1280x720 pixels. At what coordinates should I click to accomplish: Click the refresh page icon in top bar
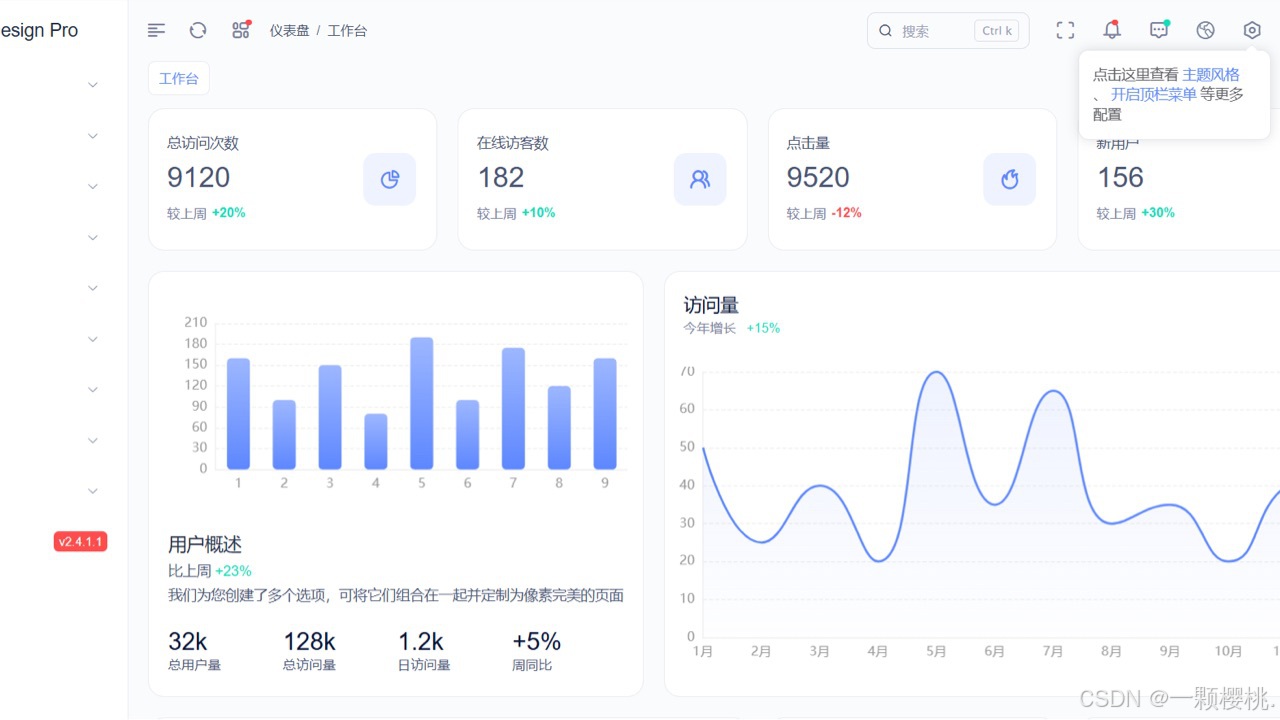click(x=198, y=30)
